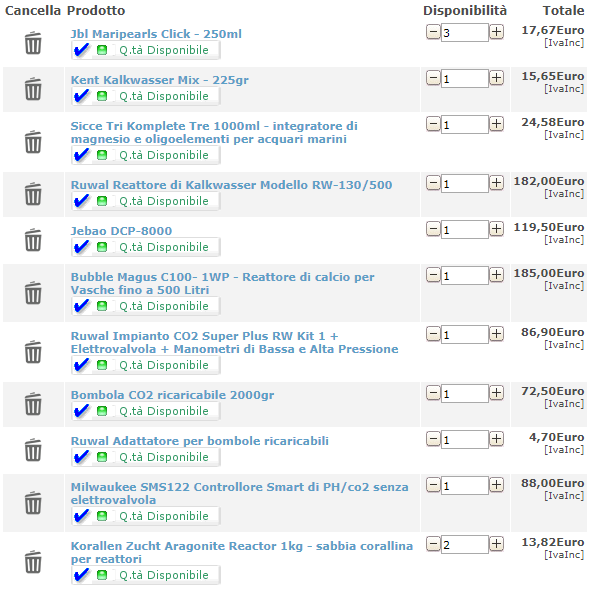This screenshot has height=591, width=594.
Task: Click minus for Kent Kalkwasser Mix
Action: coord(433,78)
